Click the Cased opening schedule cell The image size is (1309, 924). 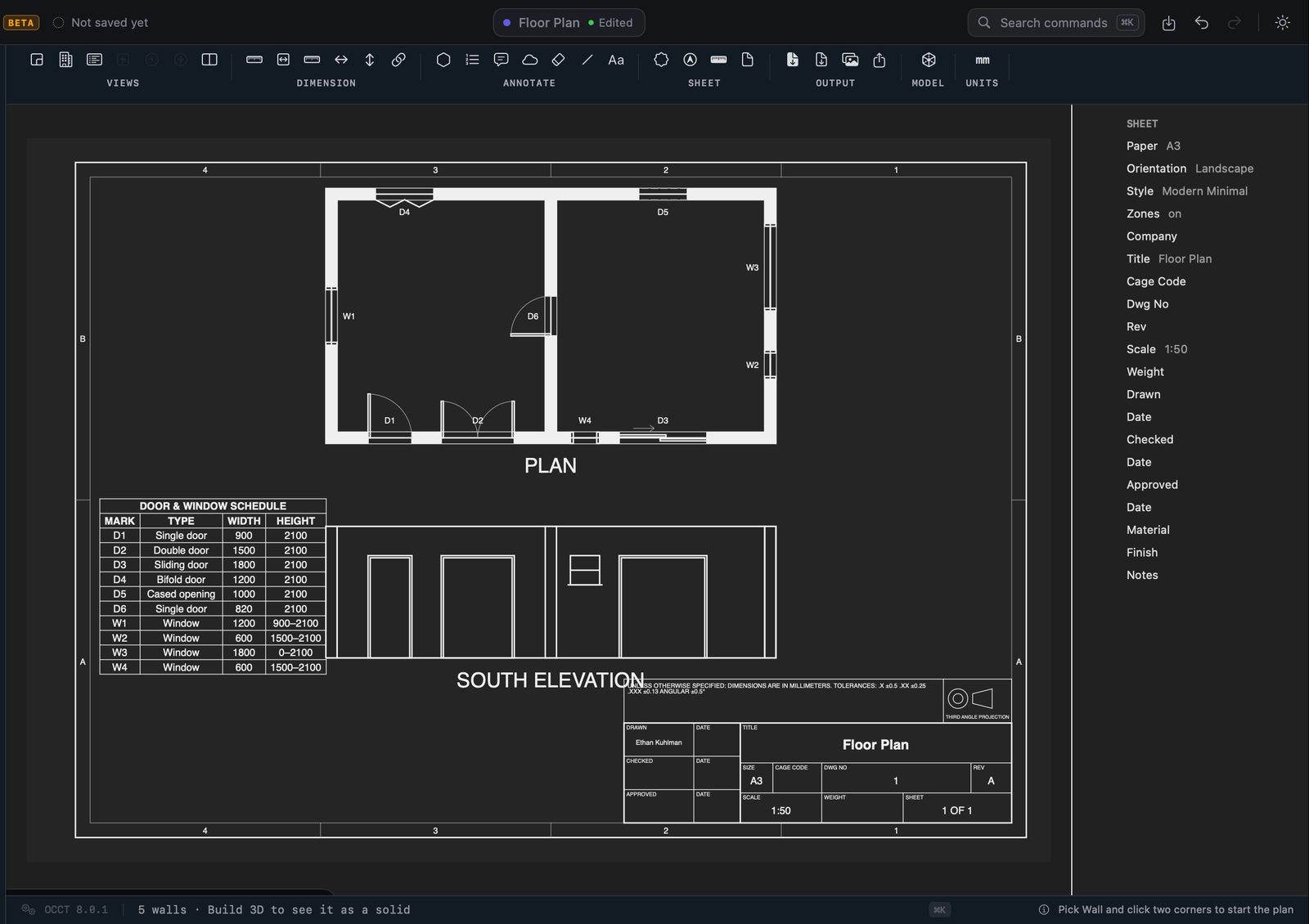(x=181, y=594)
